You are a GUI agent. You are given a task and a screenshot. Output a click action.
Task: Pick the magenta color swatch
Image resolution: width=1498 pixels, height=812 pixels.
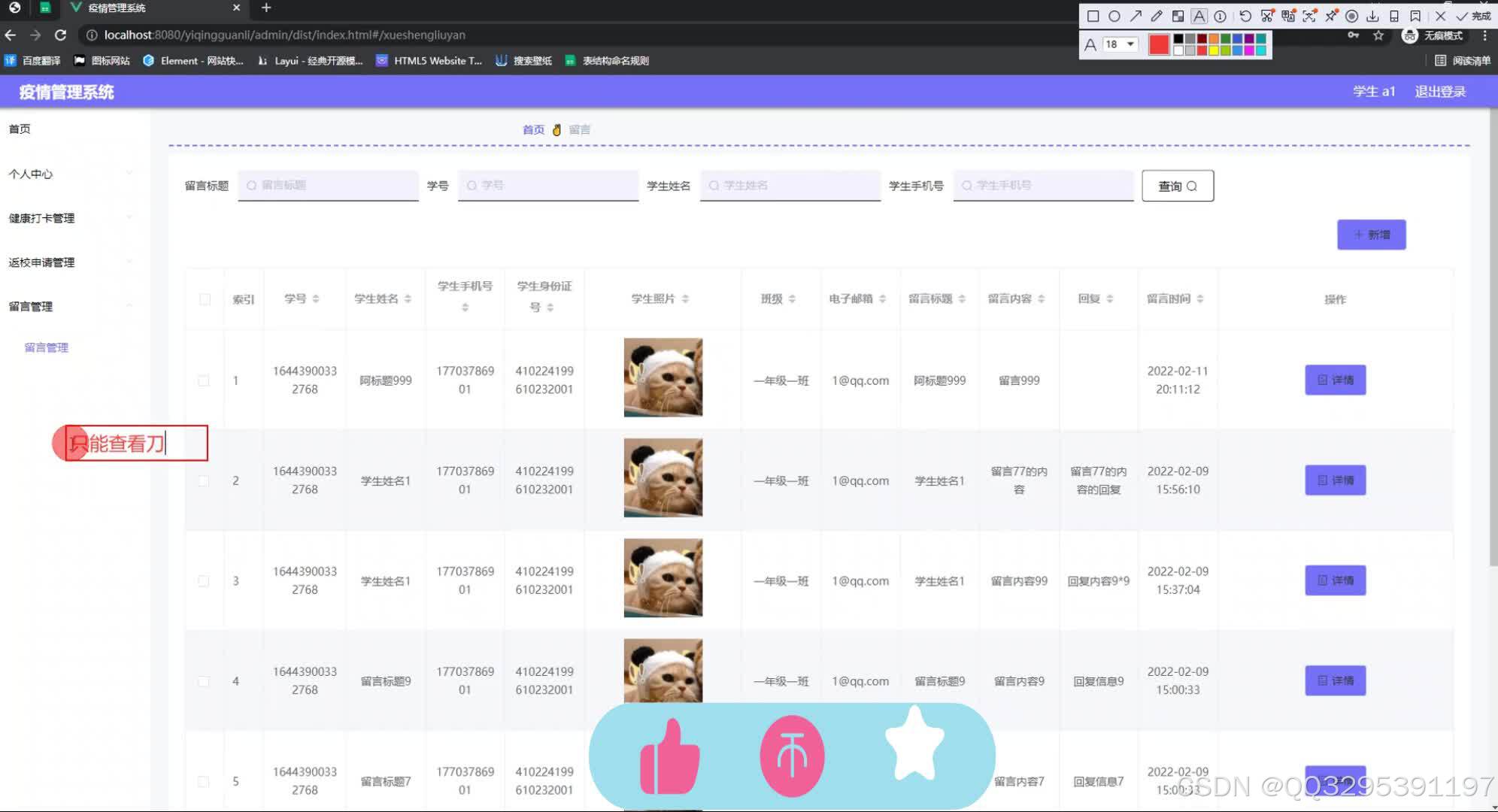tap(1249, 50)
